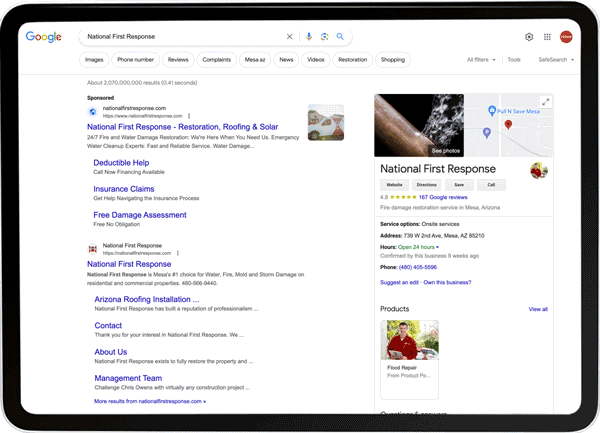Open the sponsored ad van thumbnail
The height and width of the screenshot is (433, 600).
(326, 122)
